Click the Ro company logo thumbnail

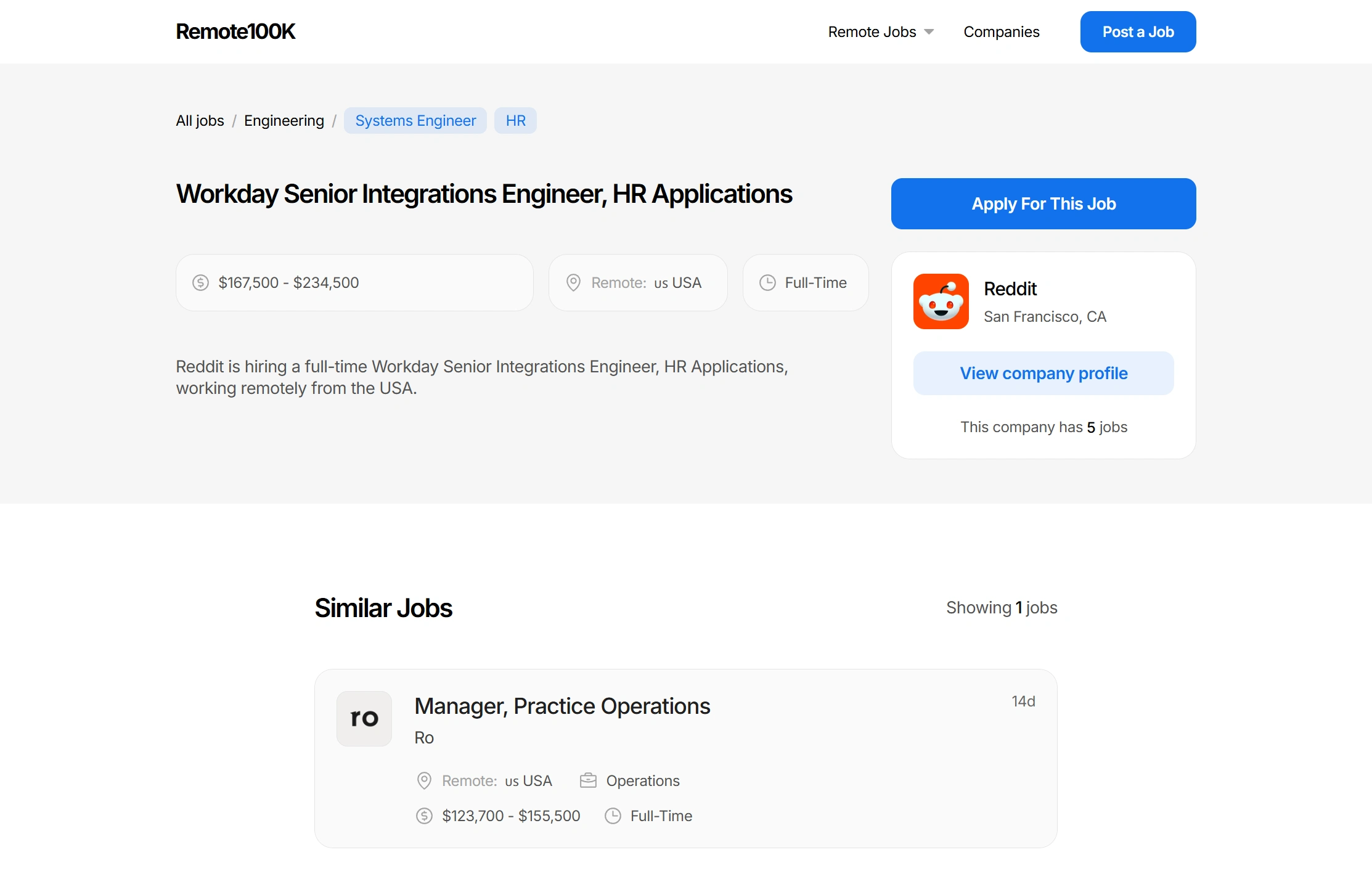tap(364, 718)
